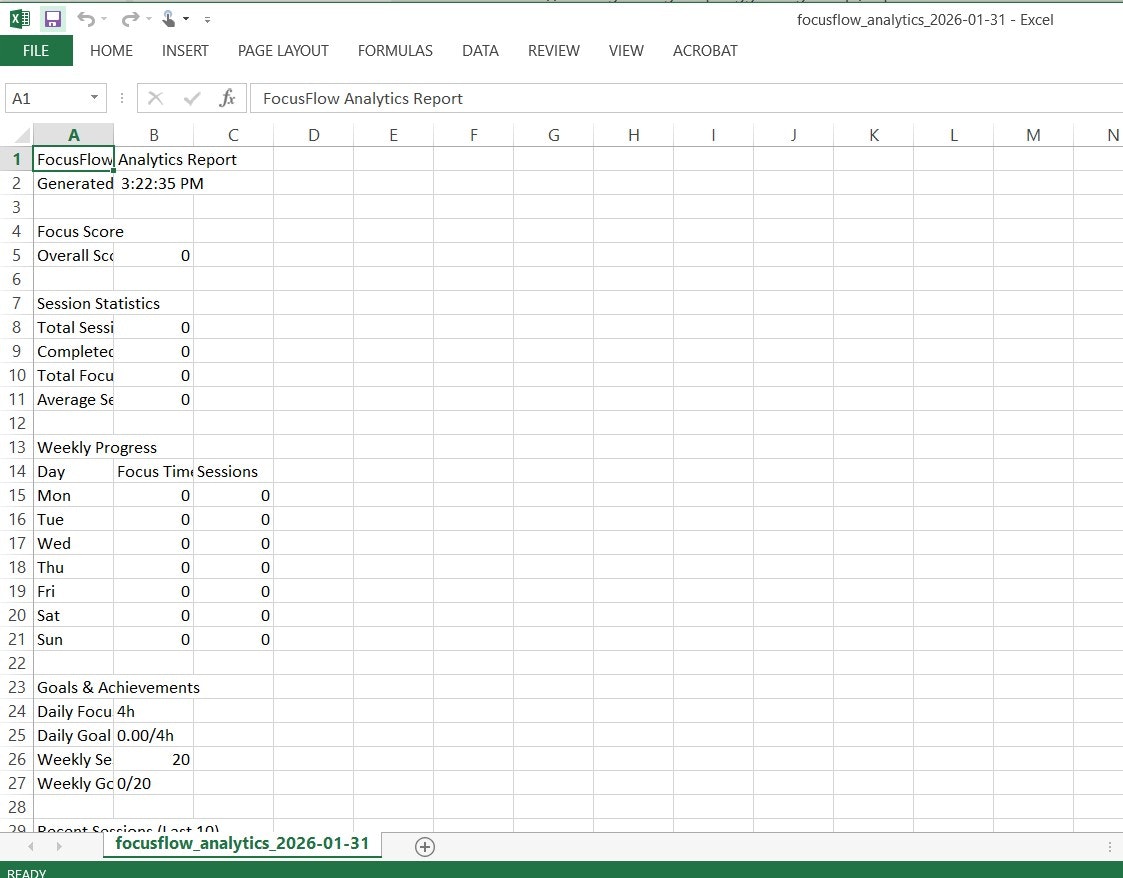Click the formula bar options dots

coord(122,98)
